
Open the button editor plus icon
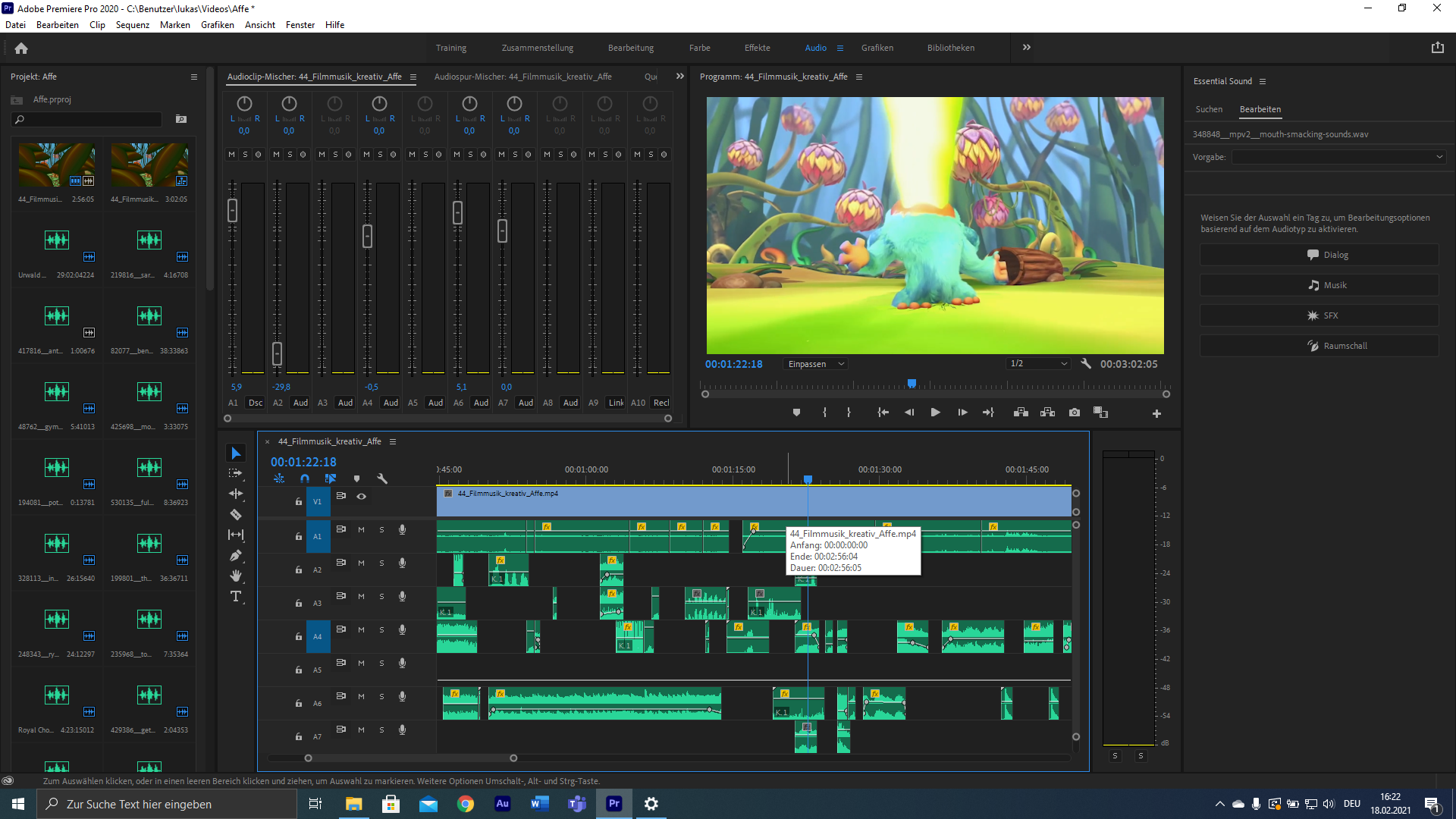(x=1156, y=413)
